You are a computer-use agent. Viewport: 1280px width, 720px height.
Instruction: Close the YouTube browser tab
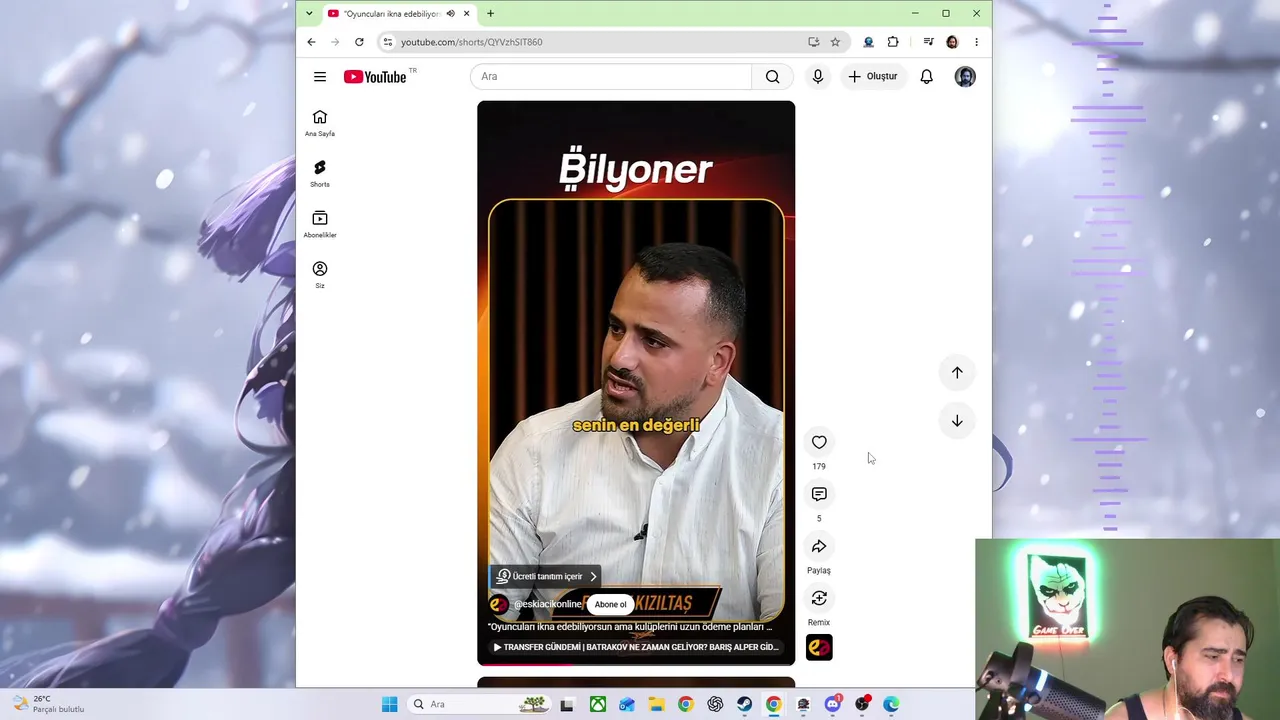pos(466,14)
